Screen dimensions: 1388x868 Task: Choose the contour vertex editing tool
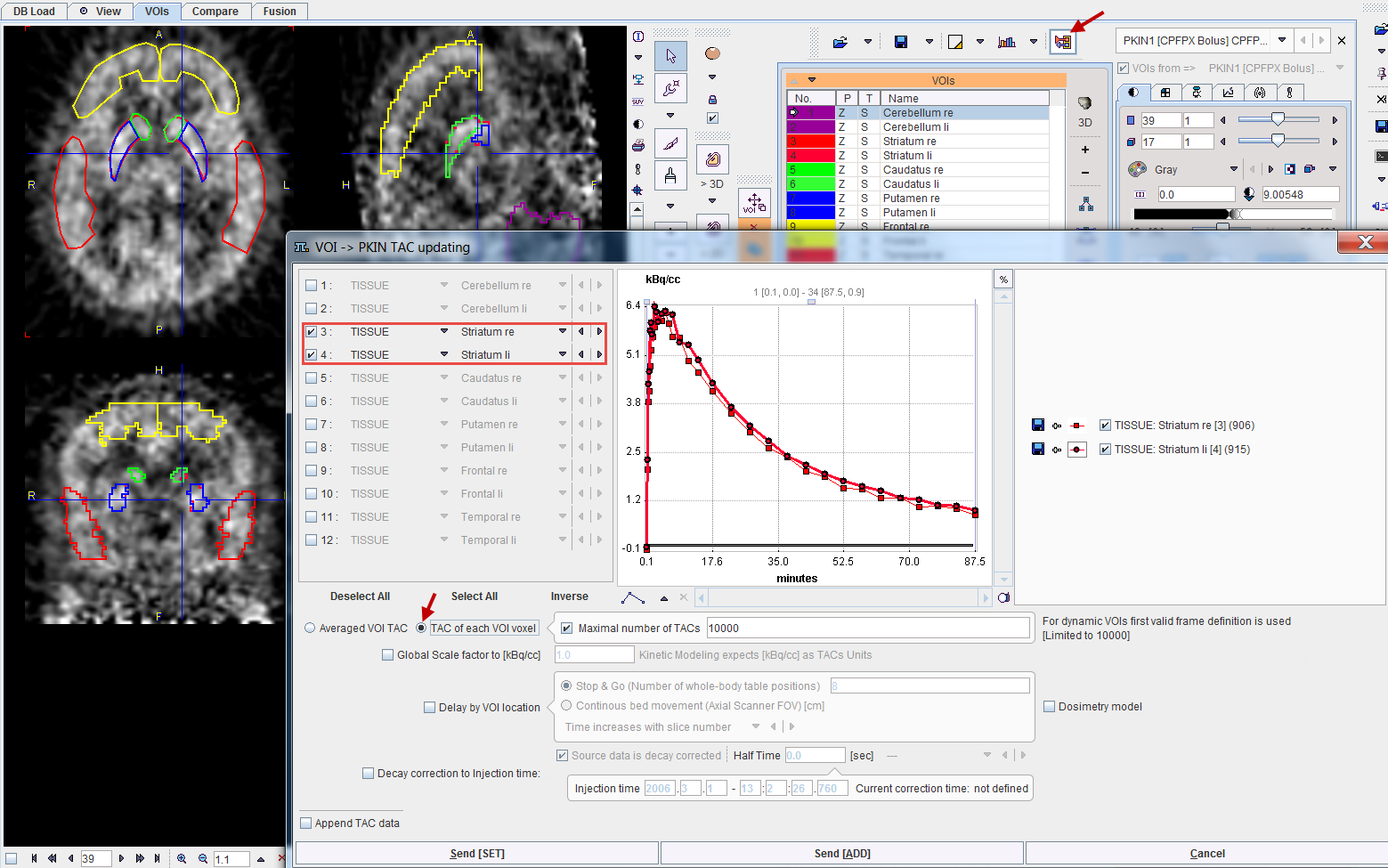click(x=670, y=88)
